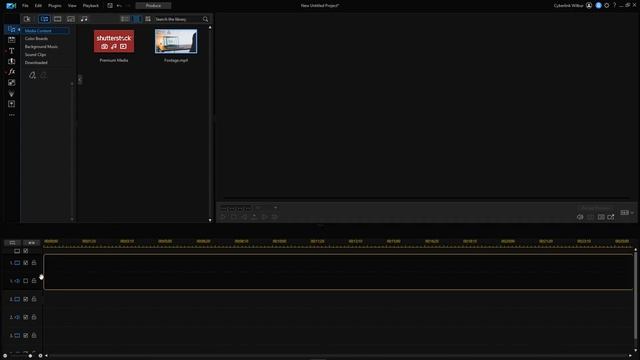Open the File menu
The height and width of the screenshot is (360, 640).
(x=25, y=6)
